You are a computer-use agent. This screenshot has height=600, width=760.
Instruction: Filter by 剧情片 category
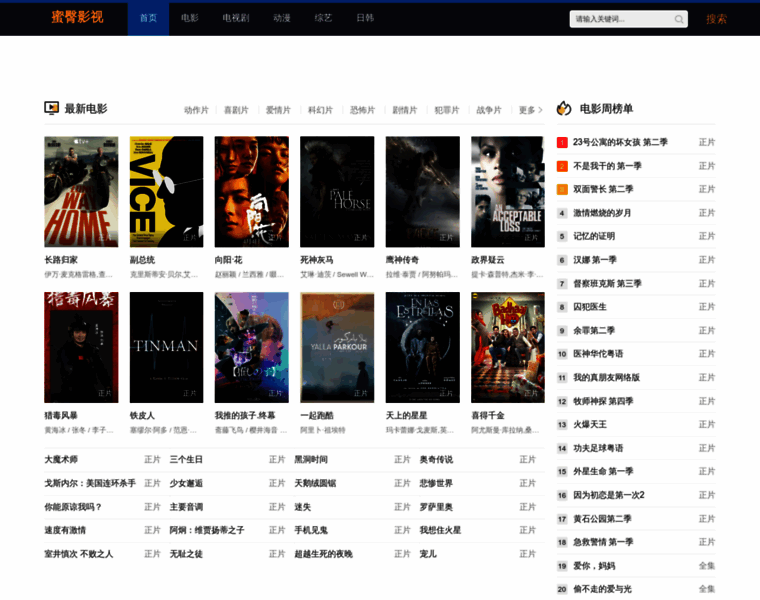click(405, 110)
